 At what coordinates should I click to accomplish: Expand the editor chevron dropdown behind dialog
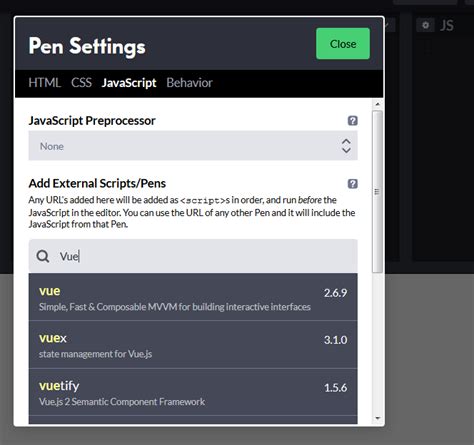pos(389,25)
